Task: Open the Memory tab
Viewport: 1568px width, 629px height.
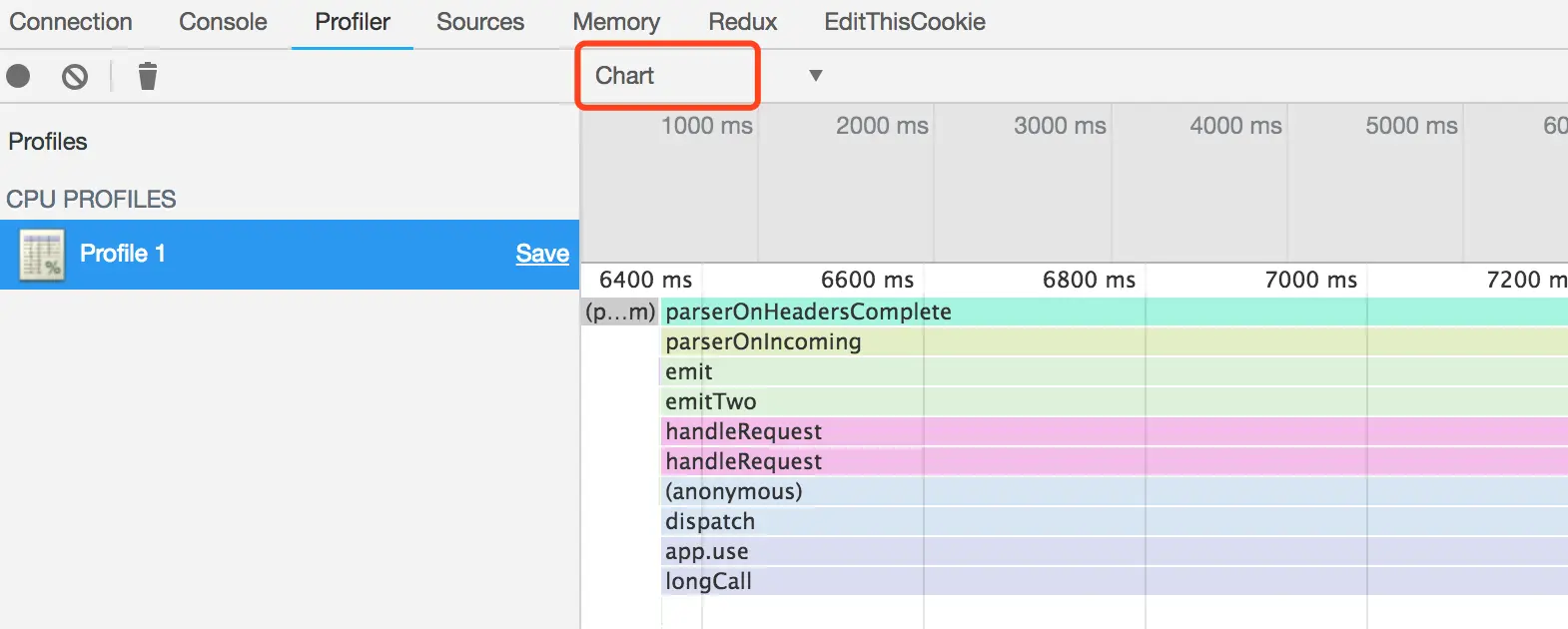Action: [x=616, y=22]
